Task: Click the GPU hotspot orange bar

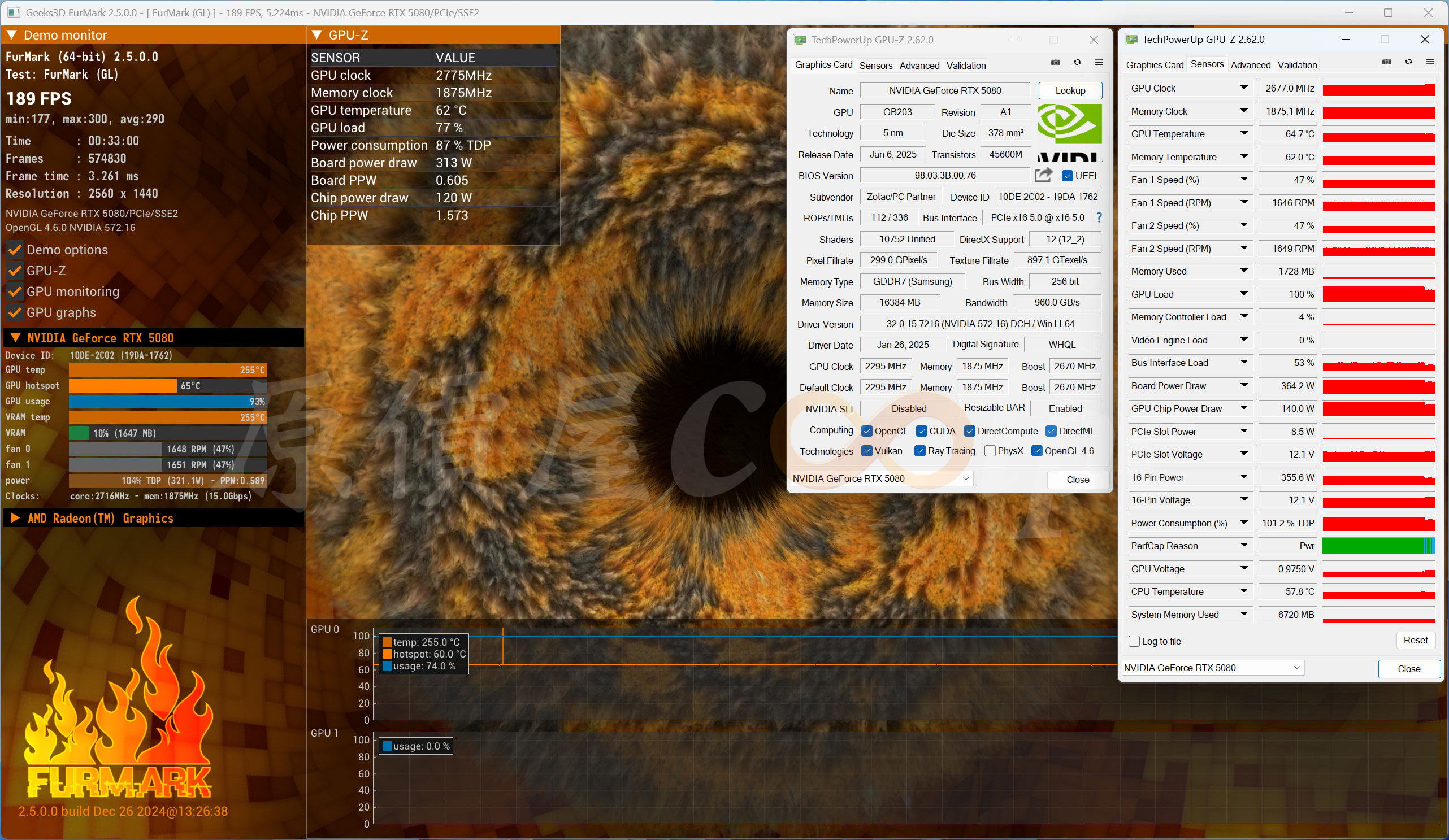Action: [123, 386]
